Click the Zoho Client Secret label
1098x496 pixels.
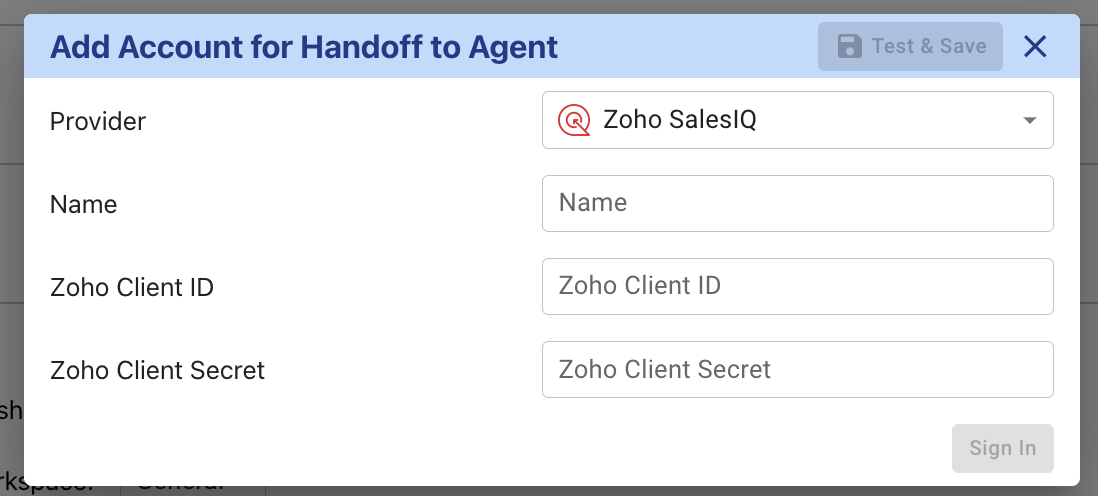pyautogui.click(x=158, y=370)
